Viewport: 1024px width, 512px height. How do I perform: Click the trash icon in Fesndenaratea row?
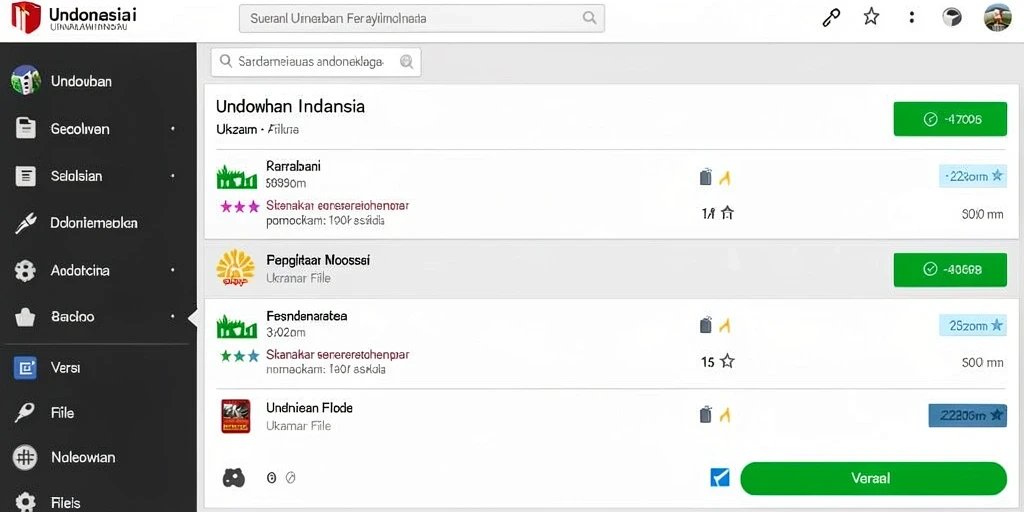pos(705,325)
